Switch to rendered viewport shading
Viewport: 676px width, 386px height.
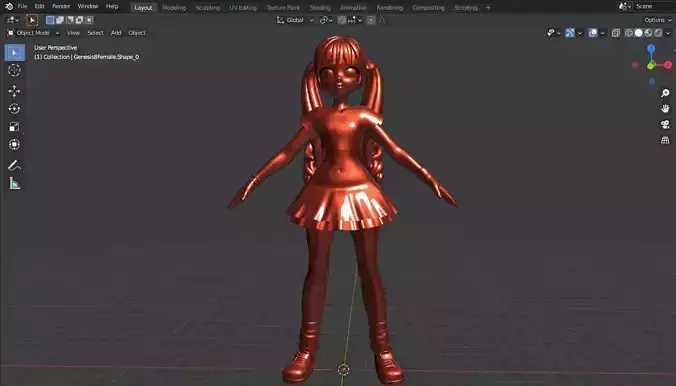(x=658, y=33)
